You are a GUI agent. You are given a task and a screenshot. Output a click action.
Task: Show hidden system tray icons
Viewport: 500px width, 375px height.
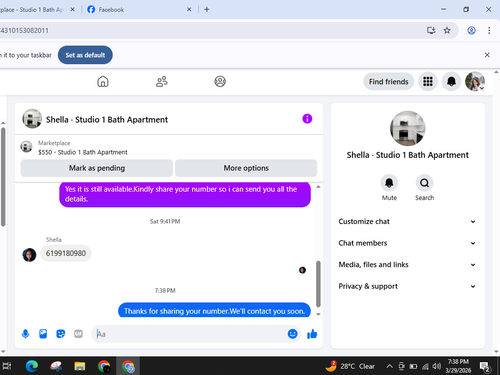pyautogui.click(x=389, y=366)
